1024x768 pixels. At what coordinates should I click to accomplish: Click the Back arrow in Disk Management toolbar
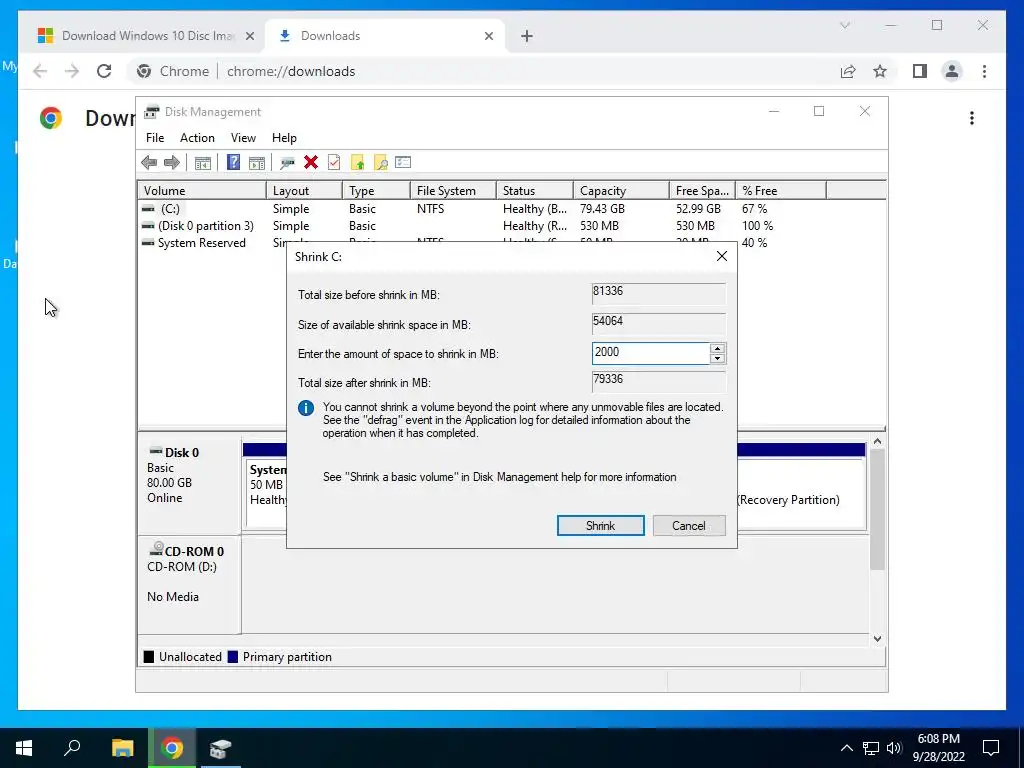click(149, 163)
